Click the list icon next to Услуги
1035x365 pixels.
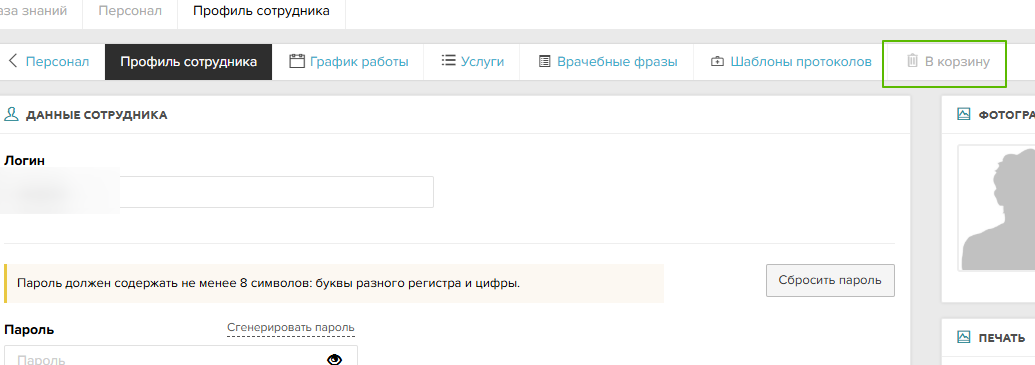[x=448, y=61]
